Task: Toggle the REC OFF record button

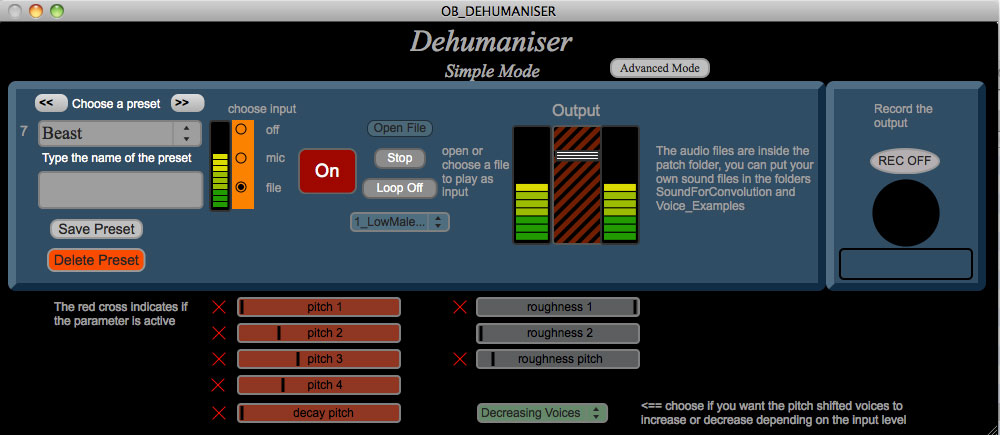Action: click(x=905, y=160)
